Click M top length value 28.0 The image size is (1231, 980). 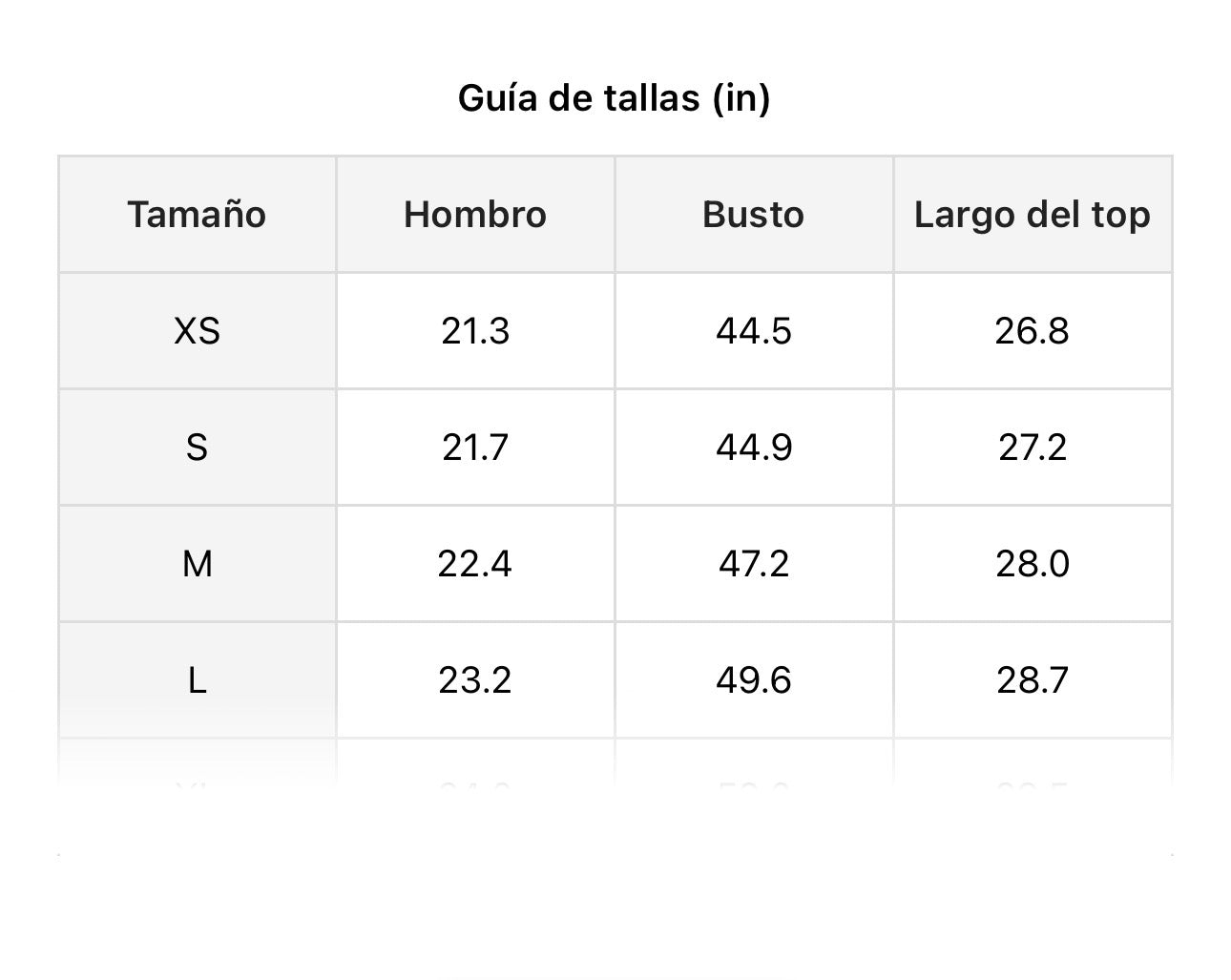[x=1032, y=564]
